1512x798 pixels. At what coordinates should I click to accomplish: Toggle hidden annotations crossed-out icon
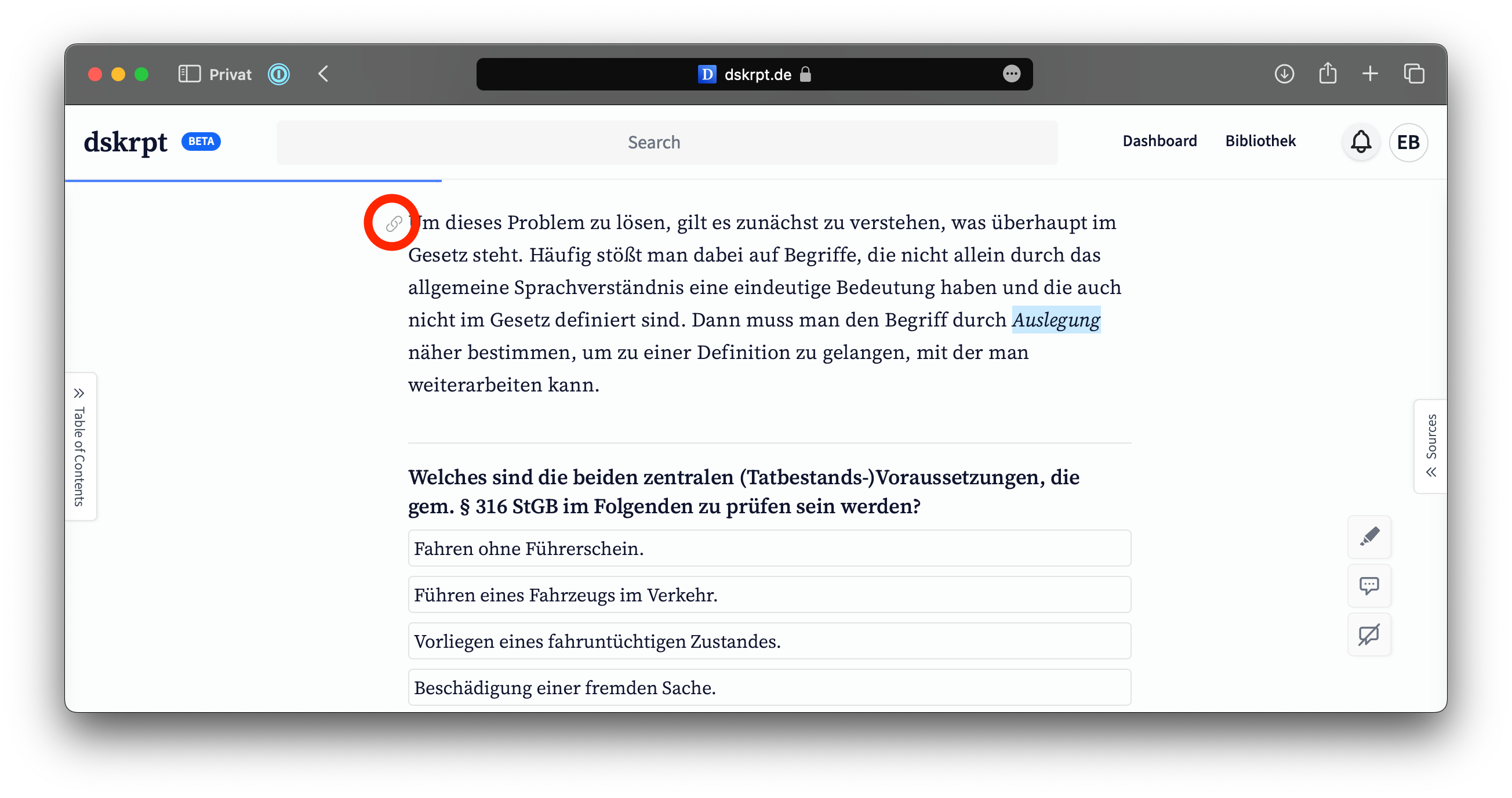[1369, 634]
